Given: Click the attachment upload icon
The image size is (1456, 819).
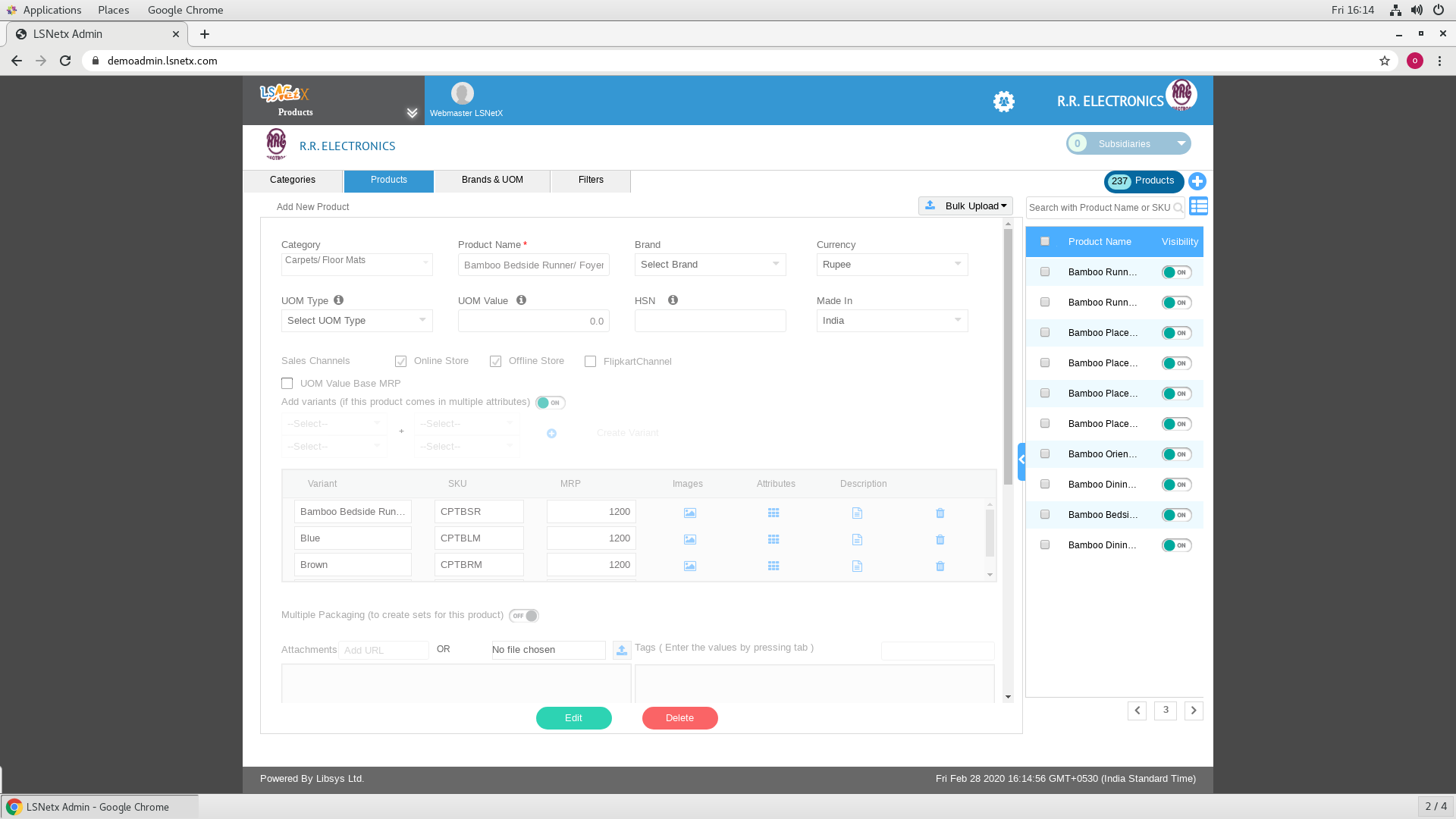Looking at the screenshot, I should pyautogui.click(x=622, y=650).
